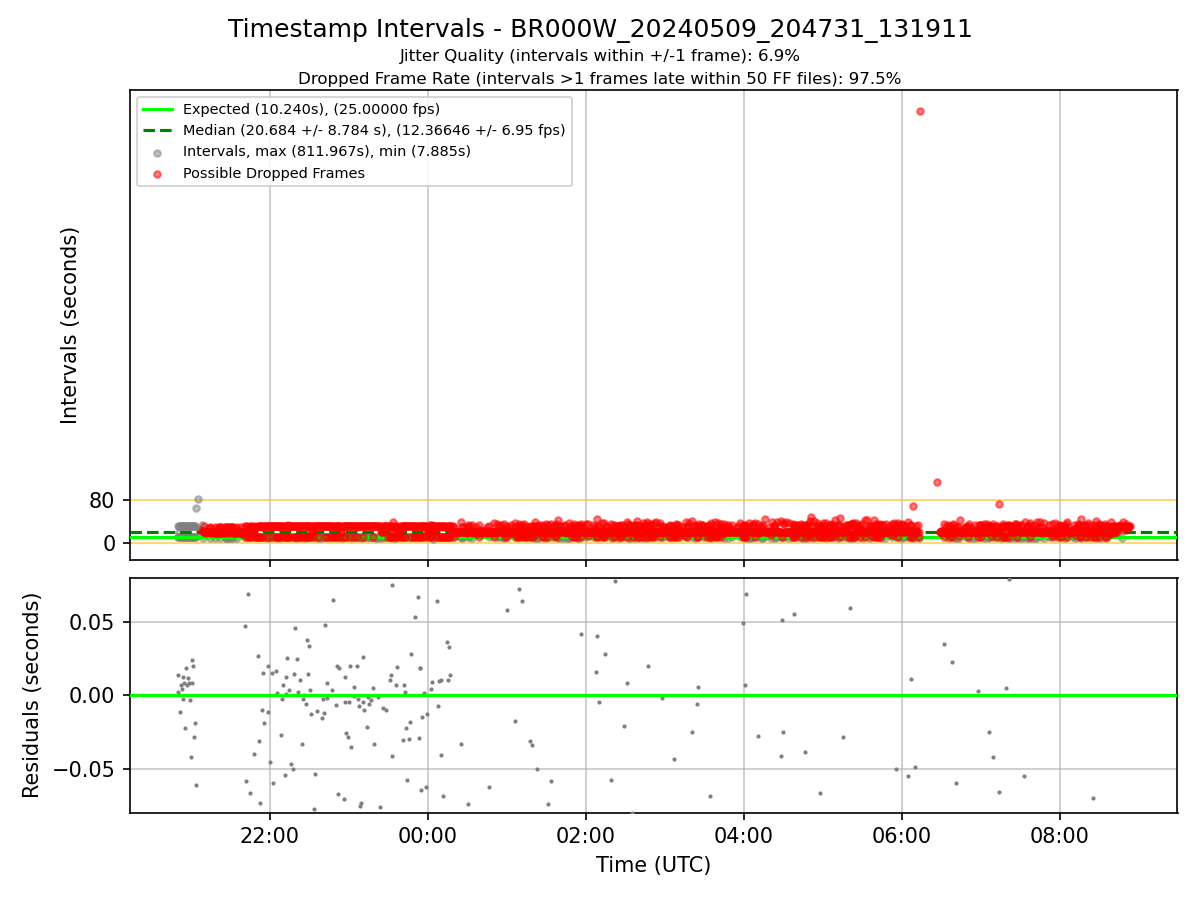Select the Jitter Quality 6.9% subtitle line
The image size is (1200, 900).
tap(600, 56)
